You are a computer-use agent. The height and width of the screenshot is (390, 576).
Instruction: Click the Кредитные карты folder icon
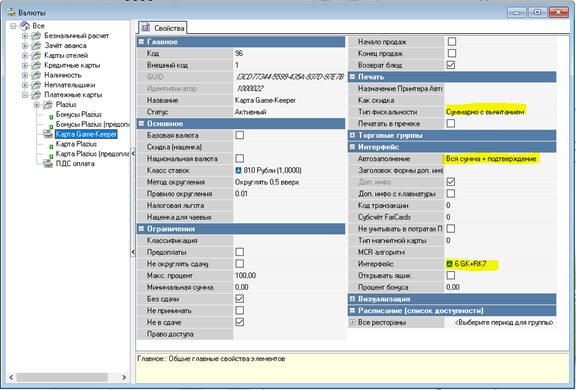pyautogui.click(x=36, y=65)
